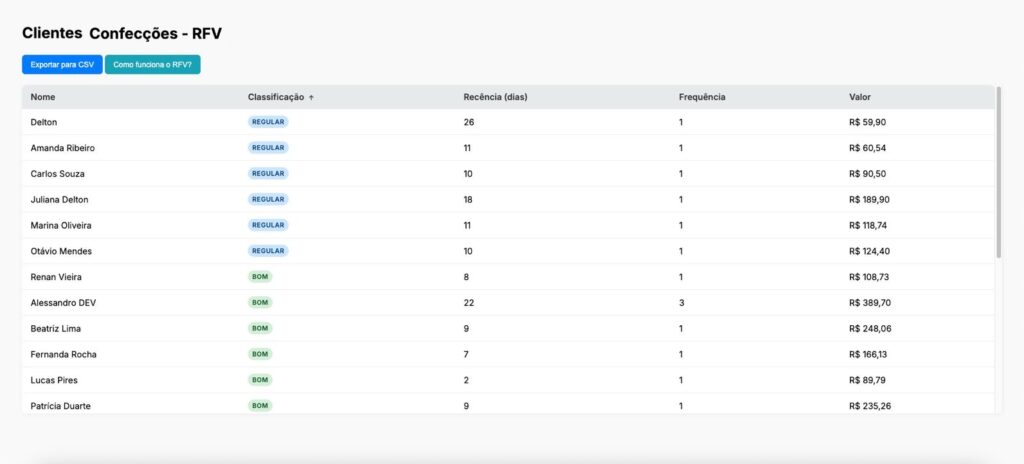The image size is (1024, 464).
Task: Select the Juliana Delton row name
Action: pyautogui.click(x=59, y=199)
